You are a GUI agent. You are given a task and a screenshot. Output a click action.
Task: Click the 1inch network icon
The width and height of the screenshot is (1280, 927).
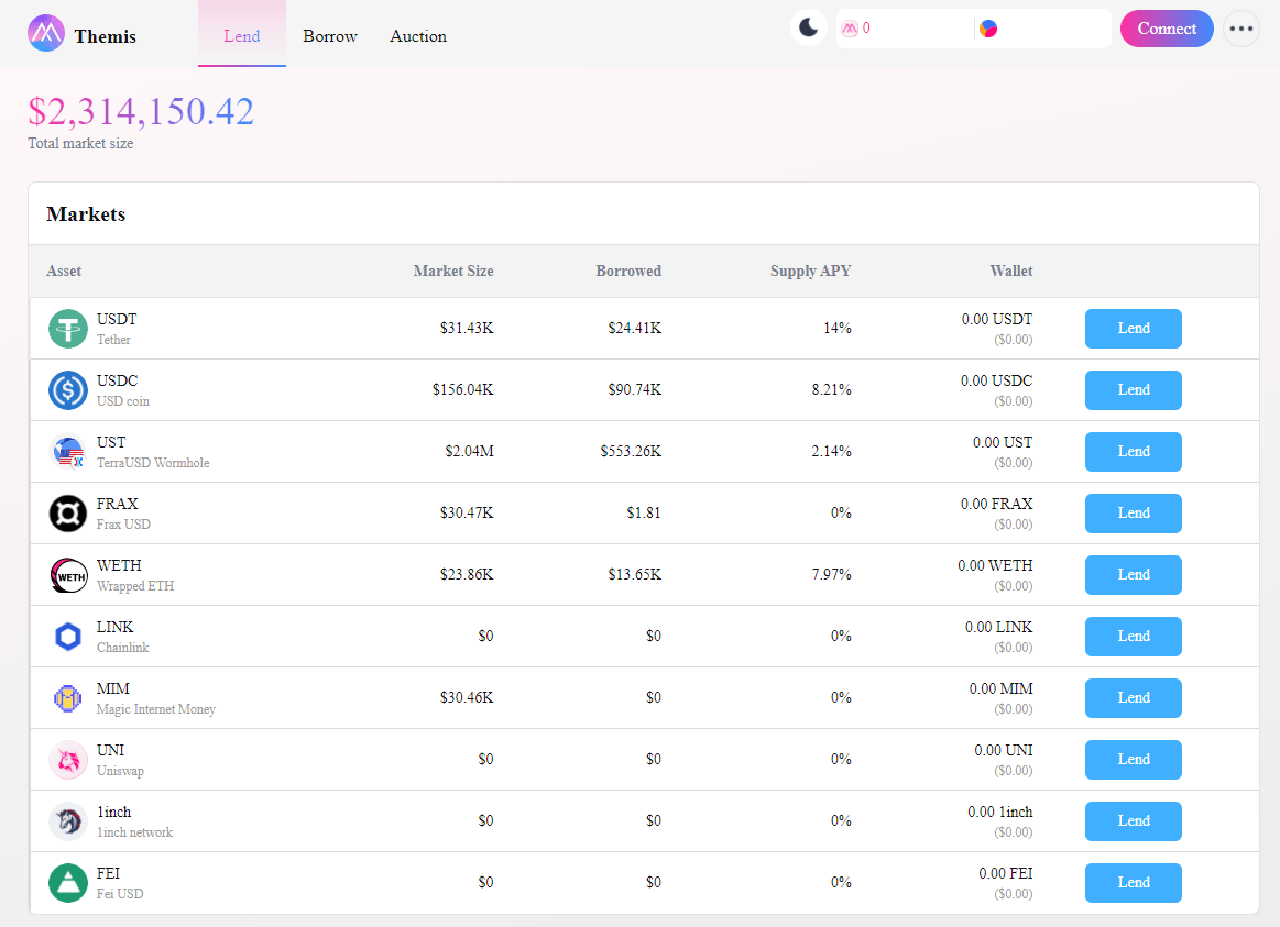point(68,821)
